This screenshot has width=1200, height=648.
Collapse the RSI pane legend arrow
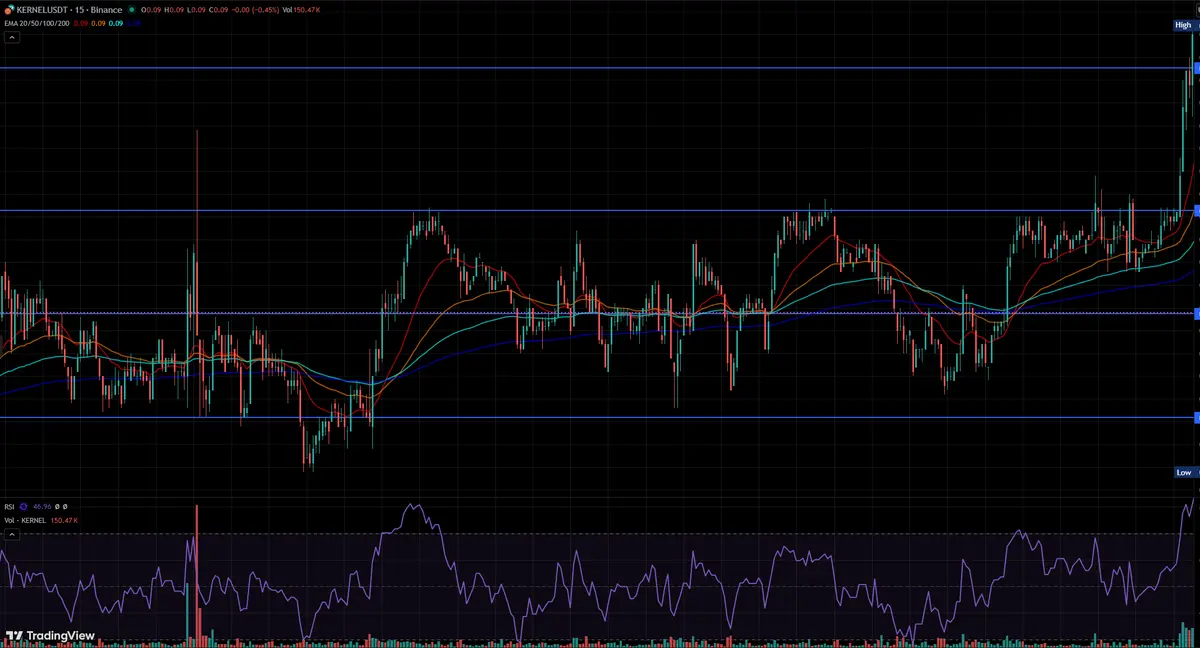click(12, 535)
